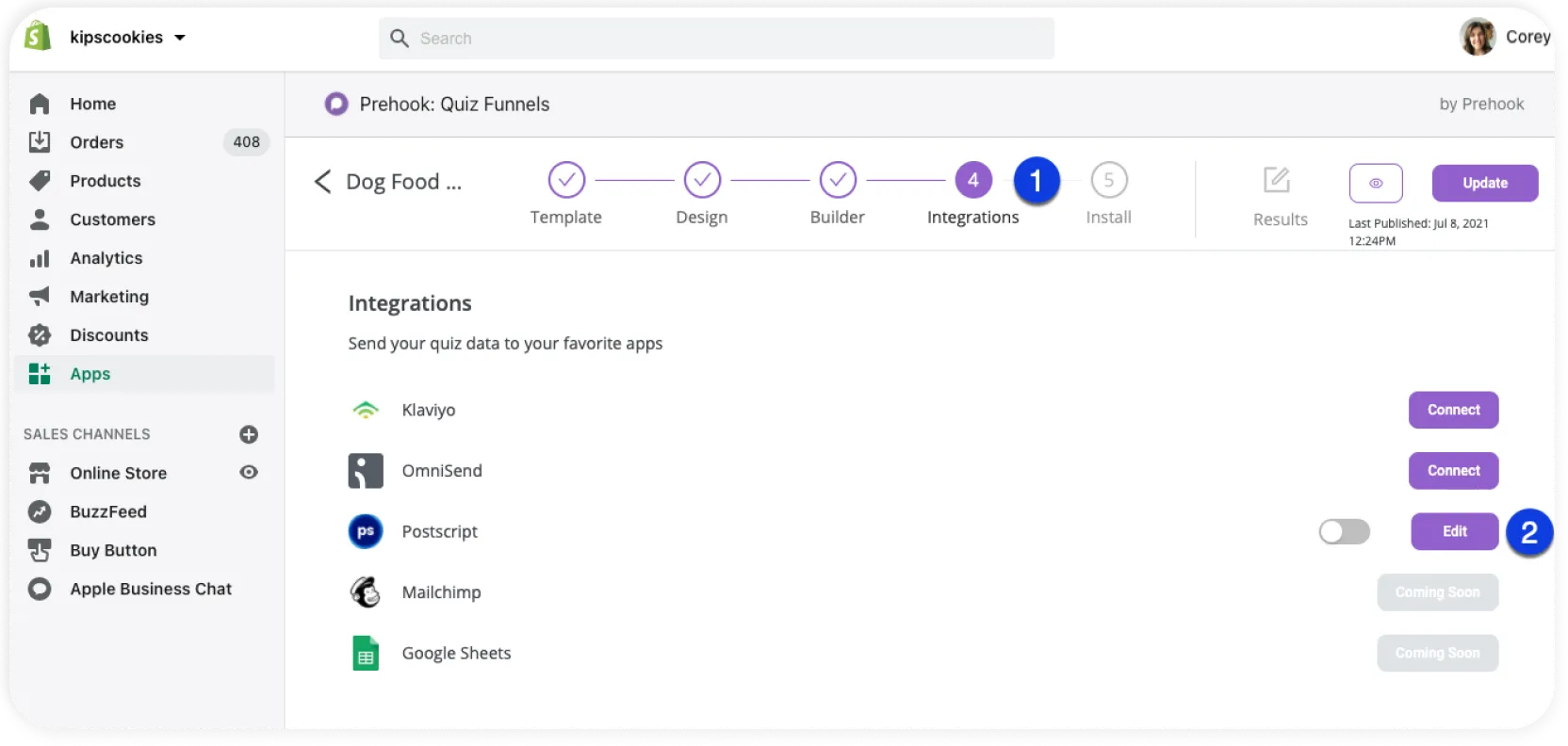Go to the Install step 5 circle
This screenshot has width=1568, height=746.
[1109, 180]
